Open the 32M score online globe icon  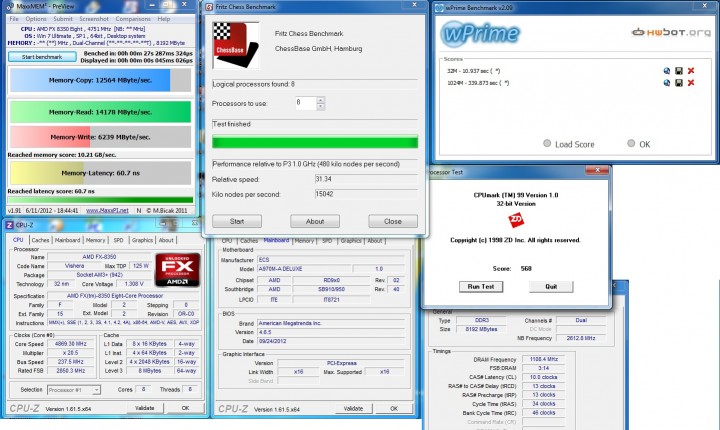[x=666, y=71]
